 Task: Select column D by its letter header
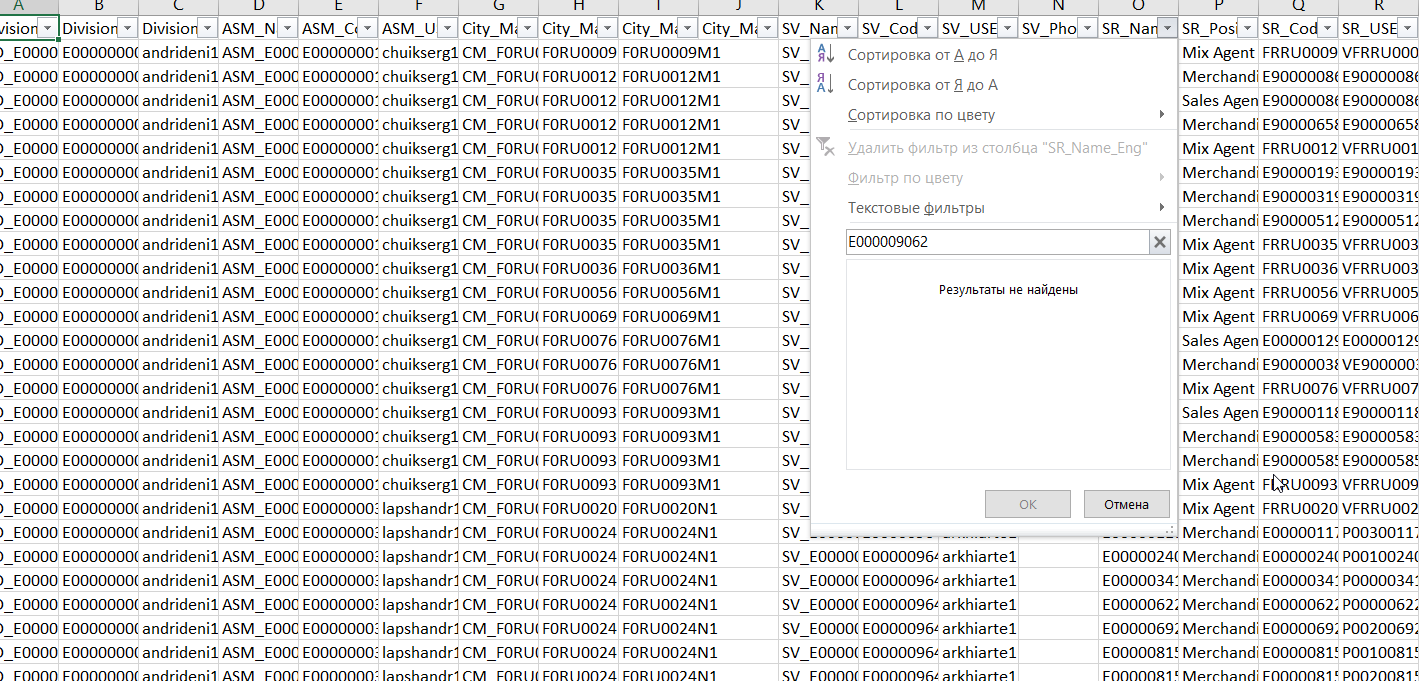259,7
